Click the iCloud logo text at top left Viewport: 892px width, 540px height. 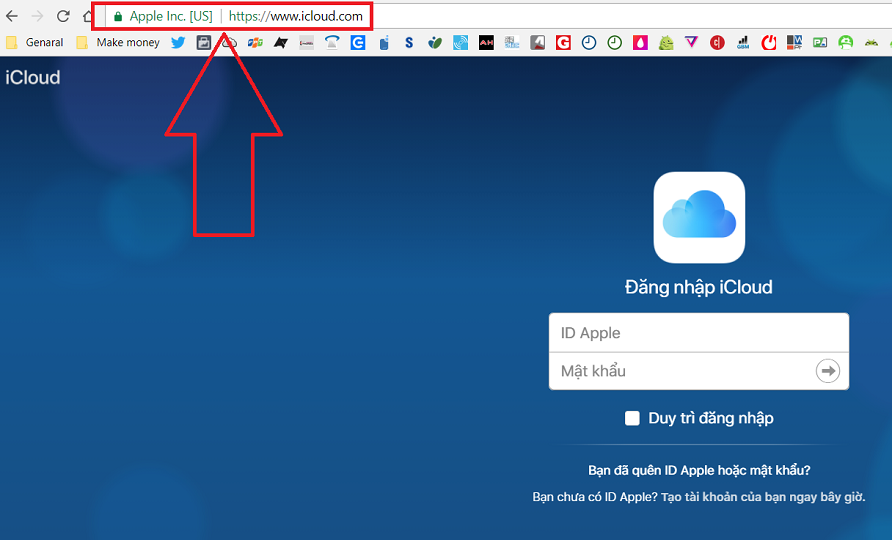(32, 77)
